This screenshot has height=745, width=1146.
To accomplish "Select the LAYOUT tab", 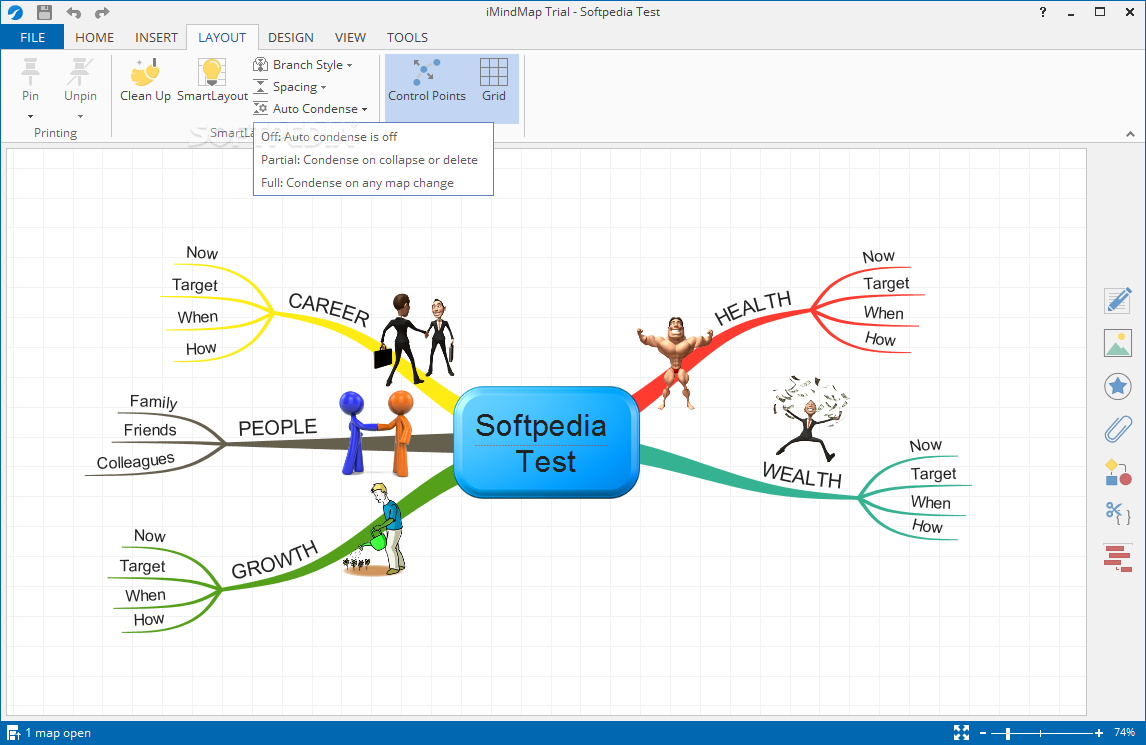I will (x=222, y=37).
